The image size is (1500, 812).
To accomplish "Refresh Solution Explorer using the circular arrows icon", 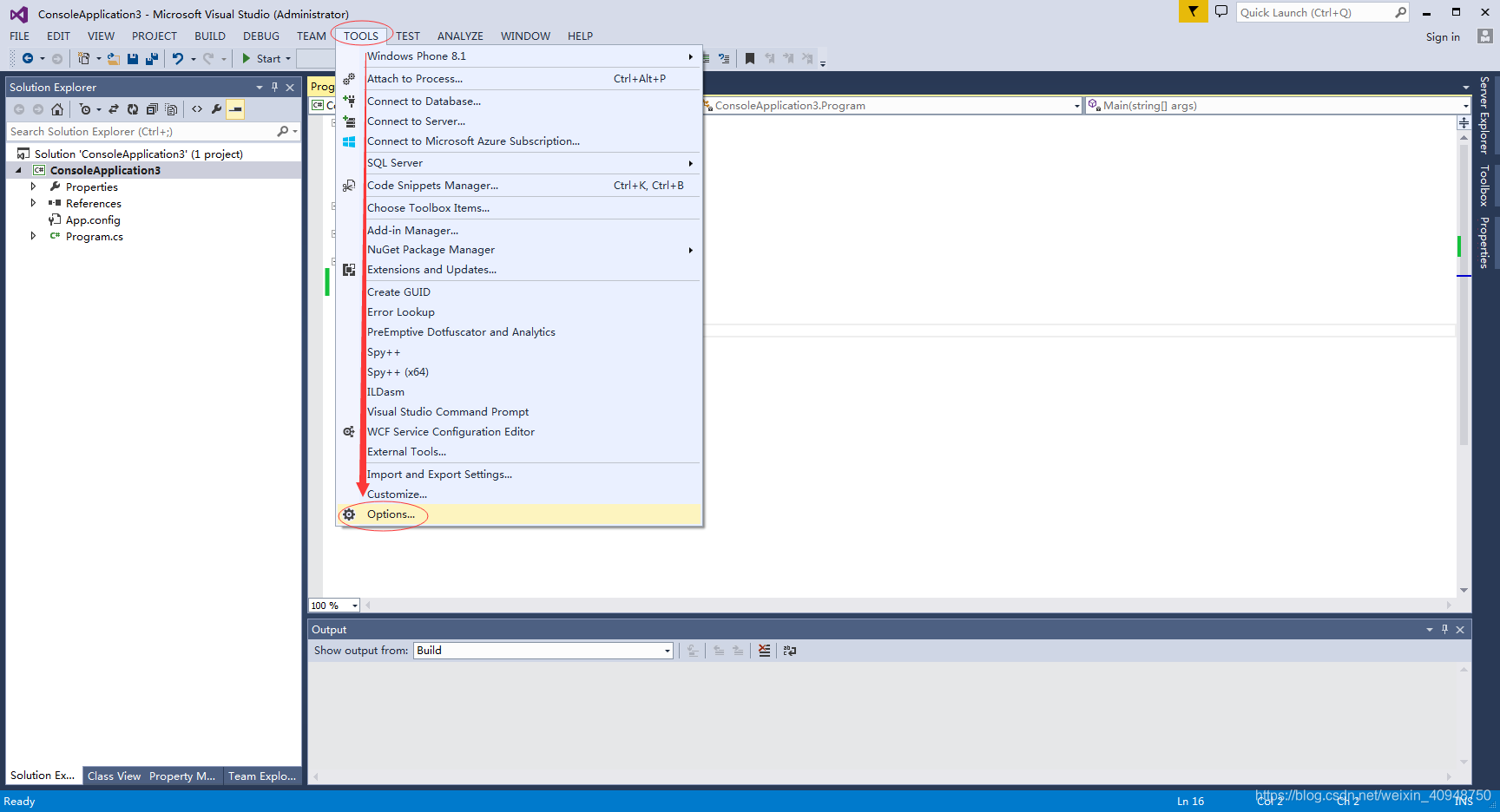I will (x=133, y=109).
